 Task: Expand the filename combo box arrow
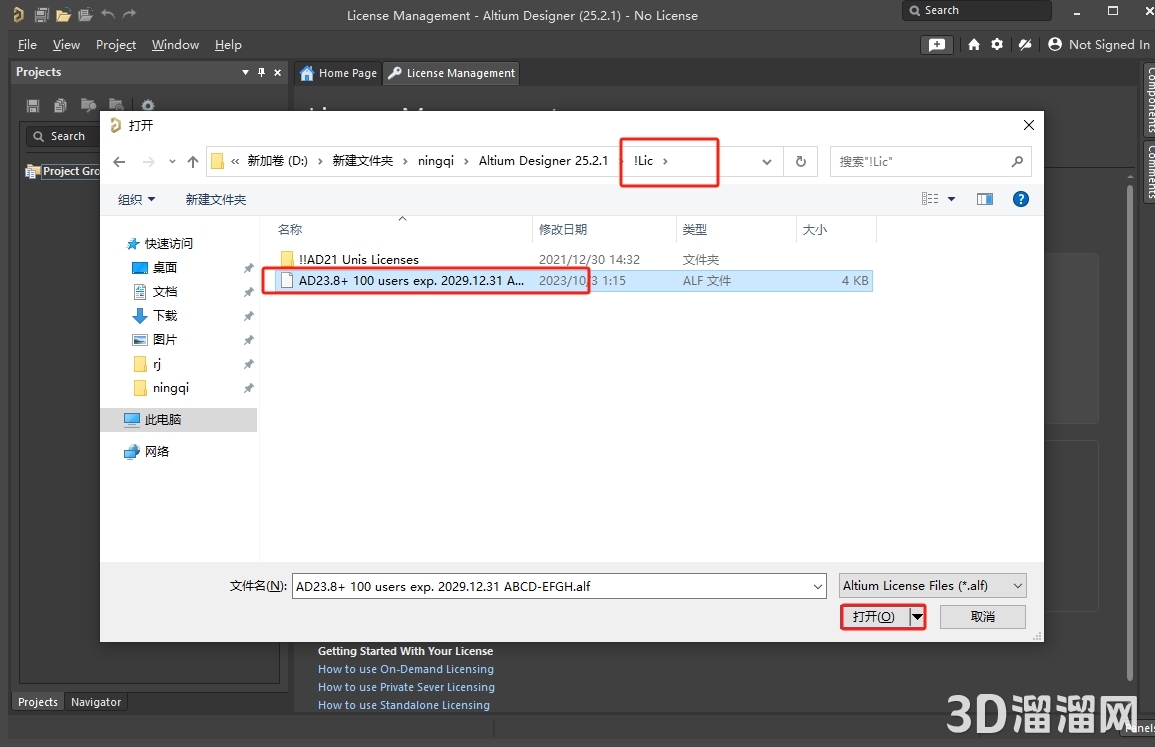[x=818, y=586]
